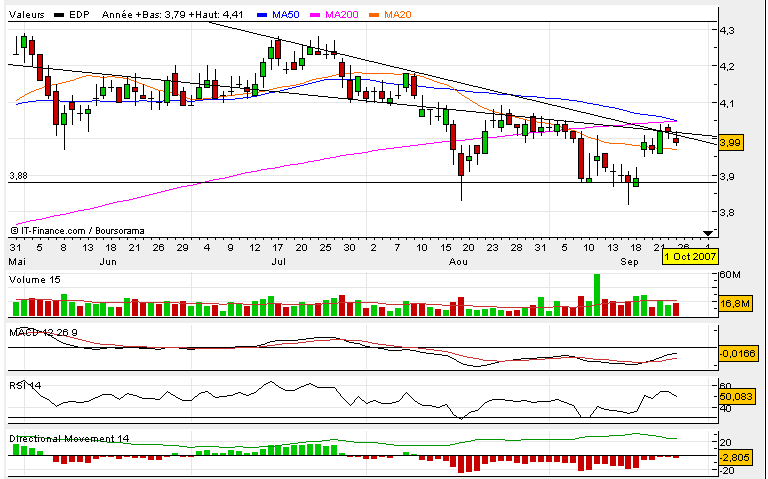Click the yellow '1 Oct 2007' date tag
Viewport: 768px width, 479px height.
pos(690,257)
